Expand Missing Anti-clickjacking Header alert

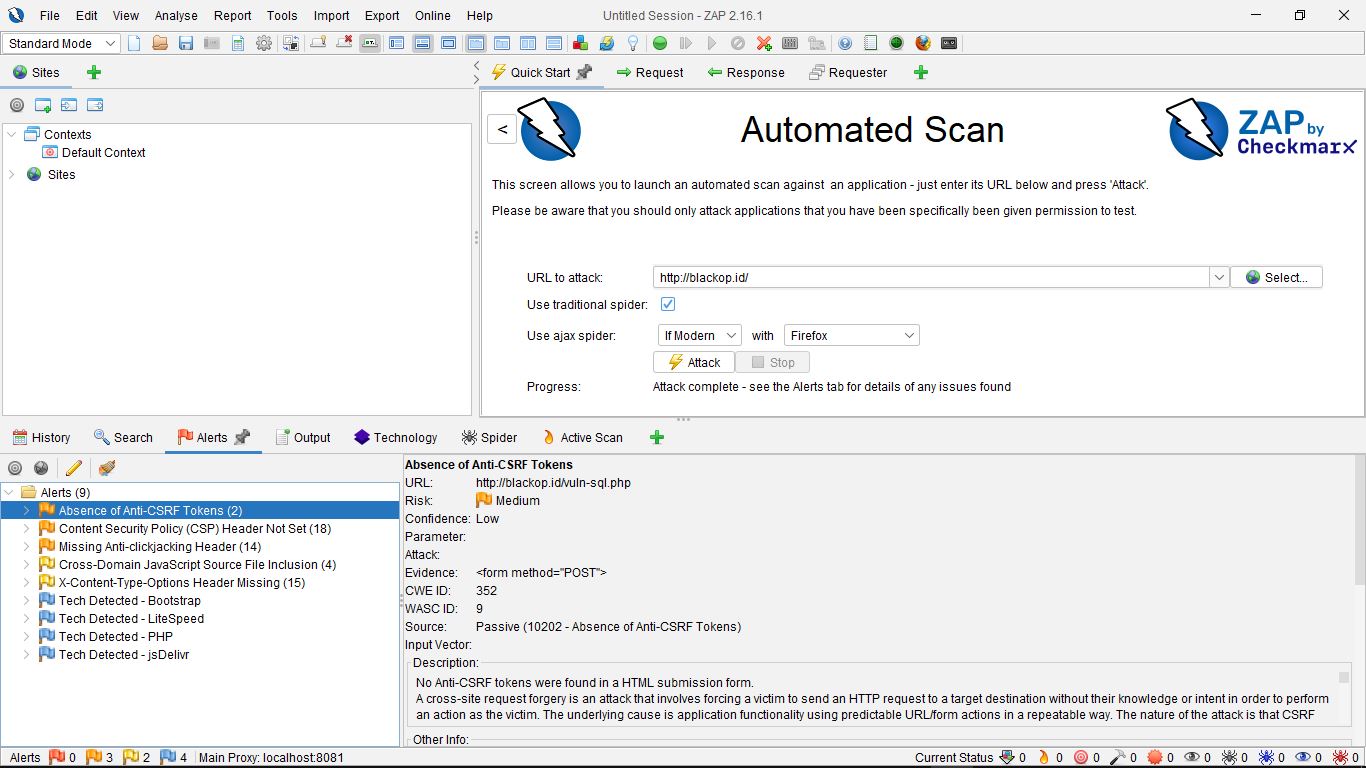26,546
